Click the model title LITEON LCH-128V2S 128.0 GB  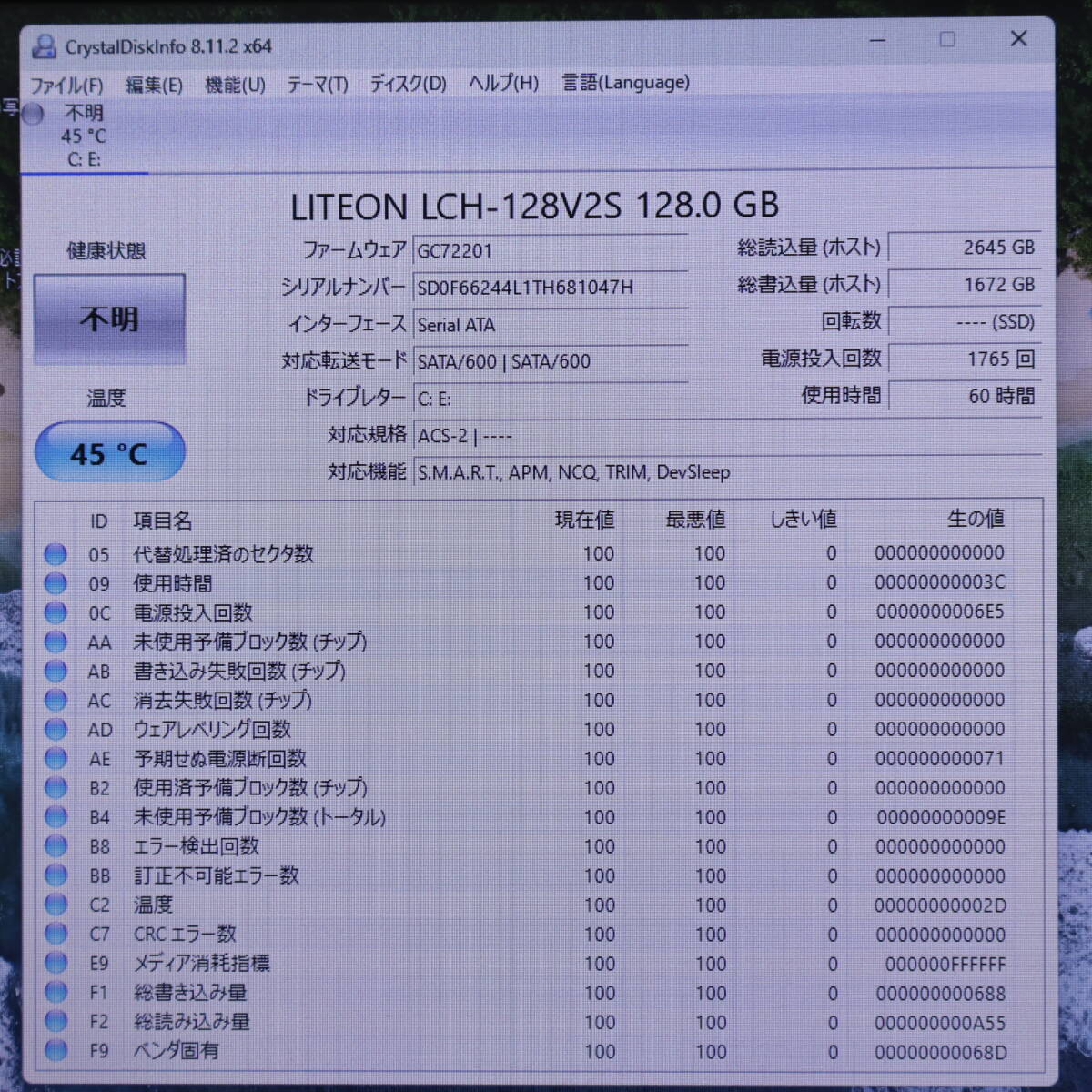tap(535, 206)
